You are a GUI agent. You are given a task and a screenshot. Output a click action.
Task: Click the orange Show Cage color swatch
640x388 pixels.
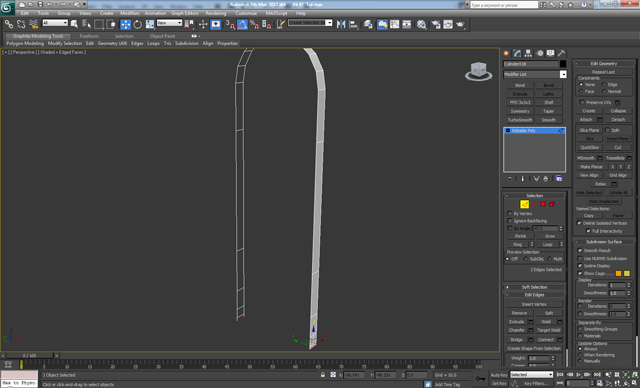pyautogui.click(x=618, y=273)
